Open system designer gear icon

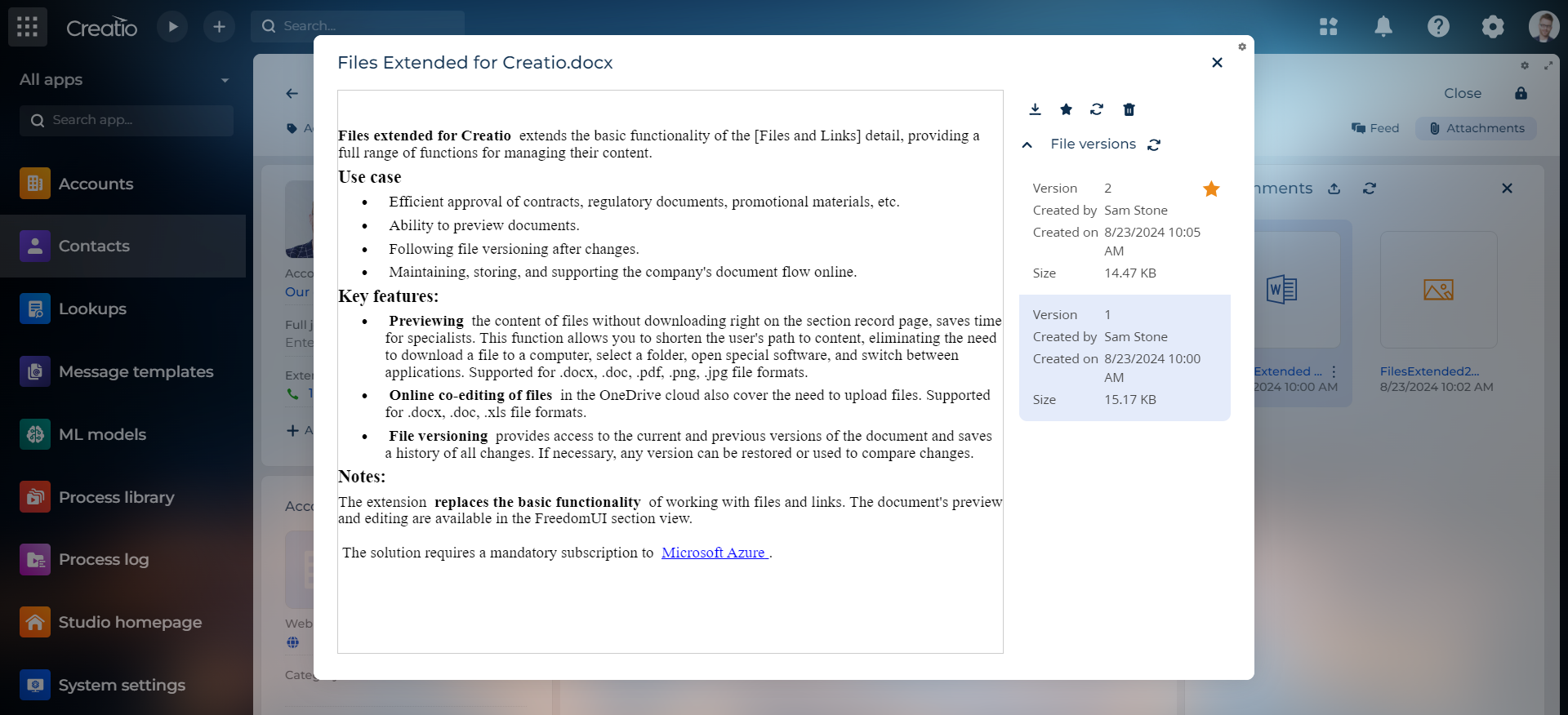tap(1492, 27)
